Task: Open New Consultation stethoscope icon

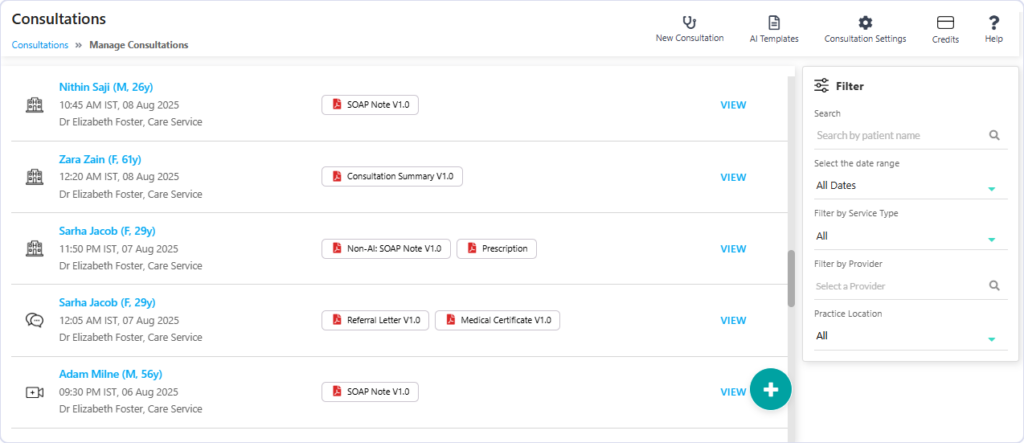Action: click(690, 22)
